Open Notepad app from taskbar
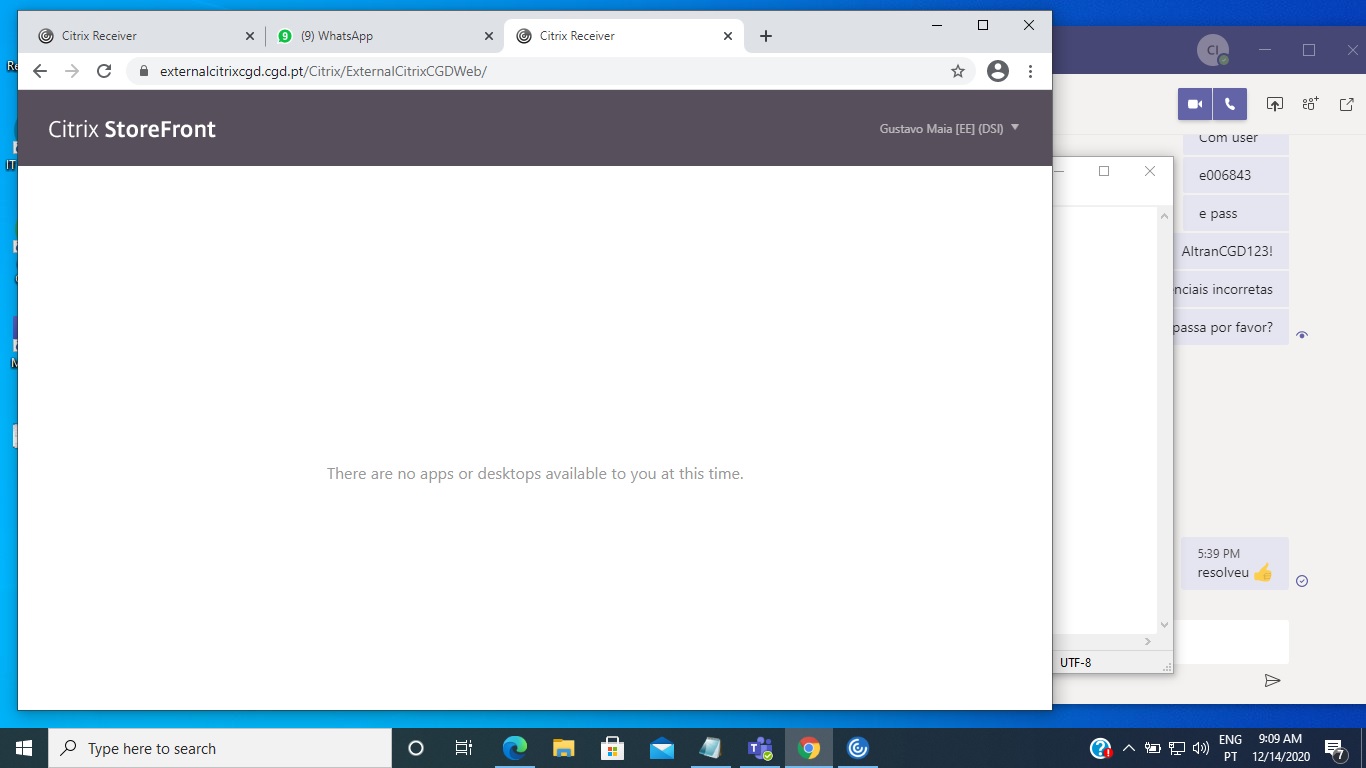The image size is (1366, 768). [710, 748]
